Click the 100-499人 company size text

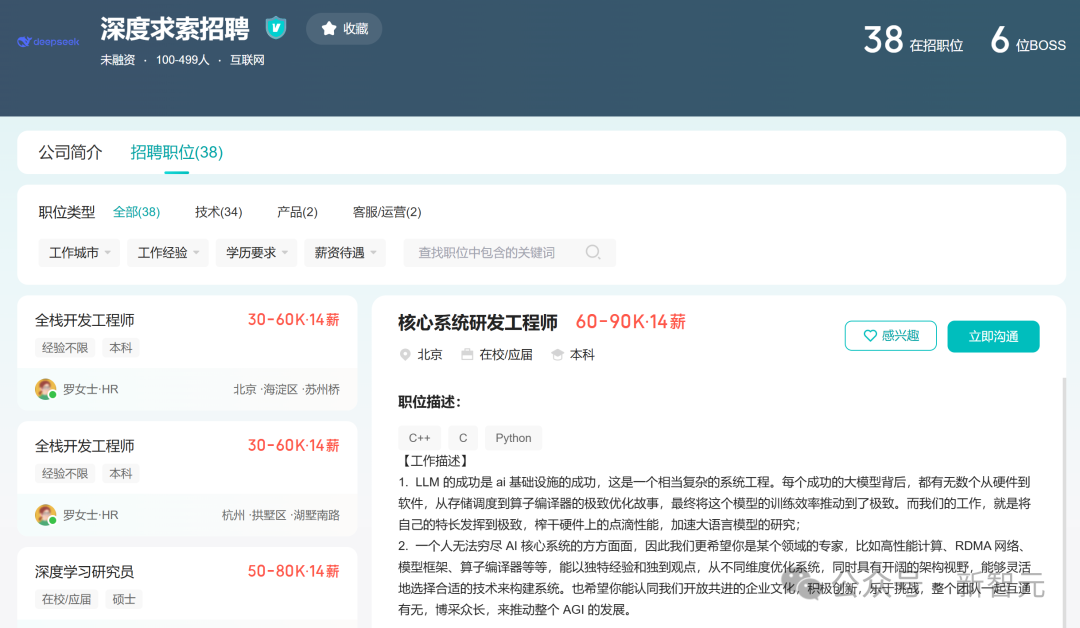(183, 60)
